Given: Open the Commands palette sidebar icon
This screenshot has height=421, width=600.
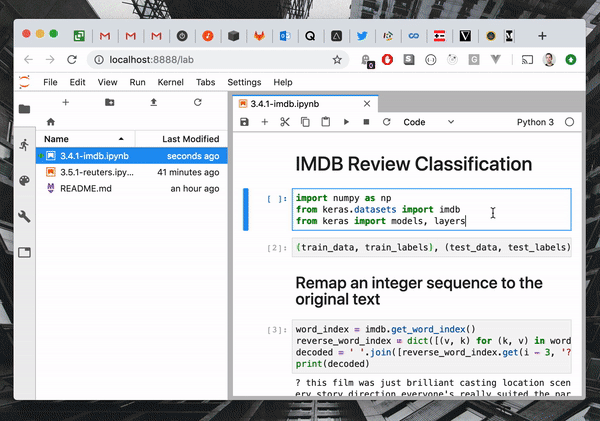Looking at the screenshot, I should pos(24,181).
